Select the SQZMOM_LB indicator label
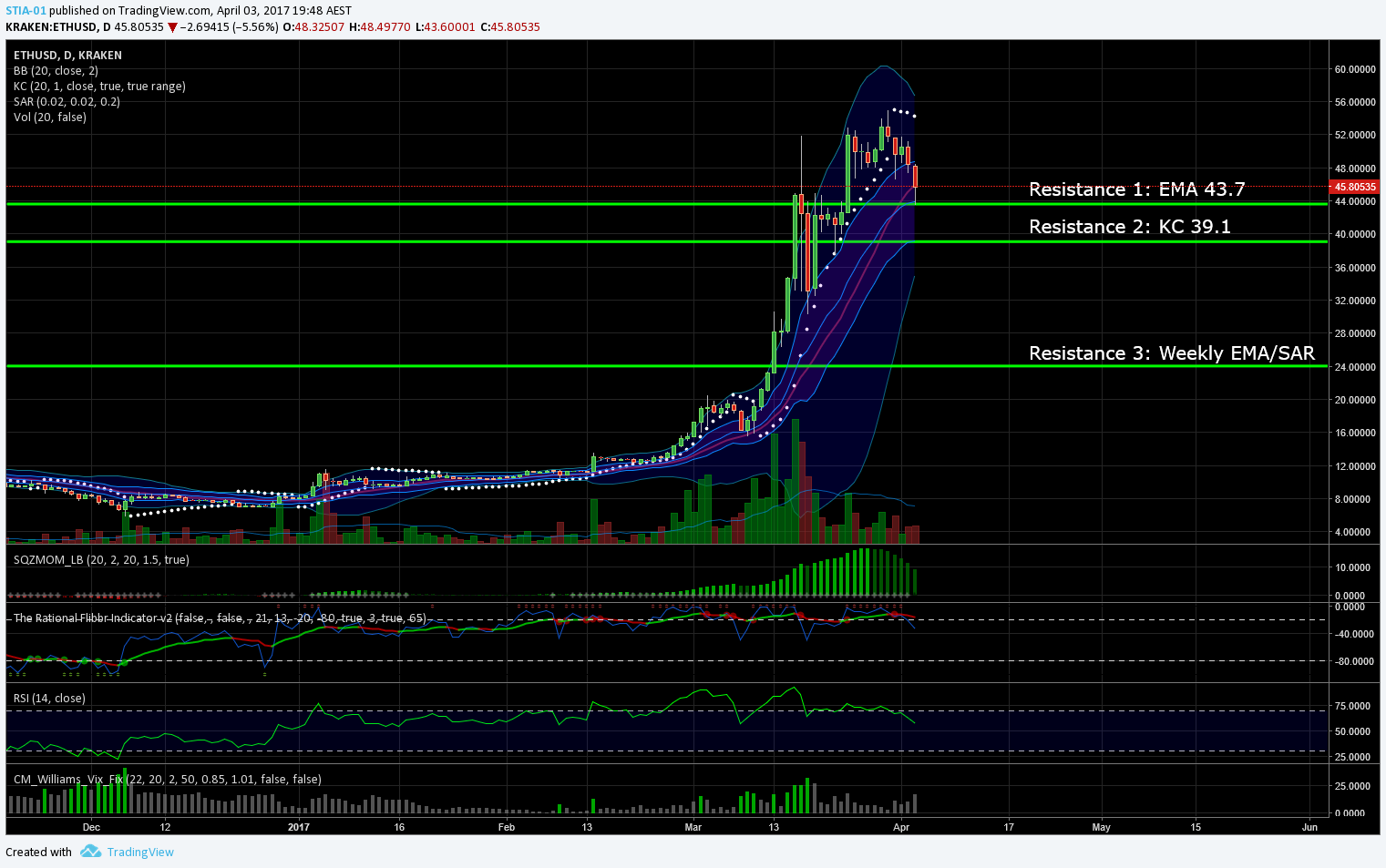This screenshot has width=1386, height=868. point(101,560)
